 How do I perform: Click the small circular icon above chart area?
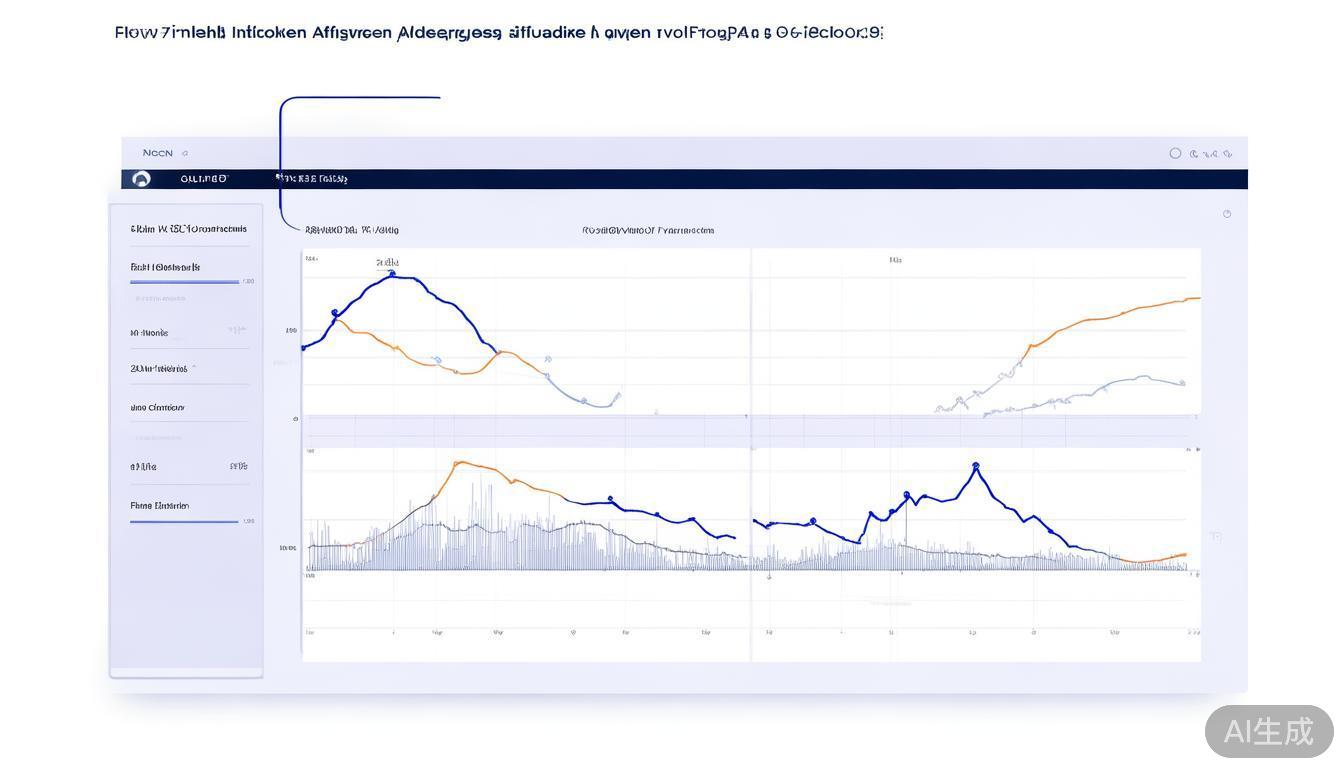coord(1227,213)
